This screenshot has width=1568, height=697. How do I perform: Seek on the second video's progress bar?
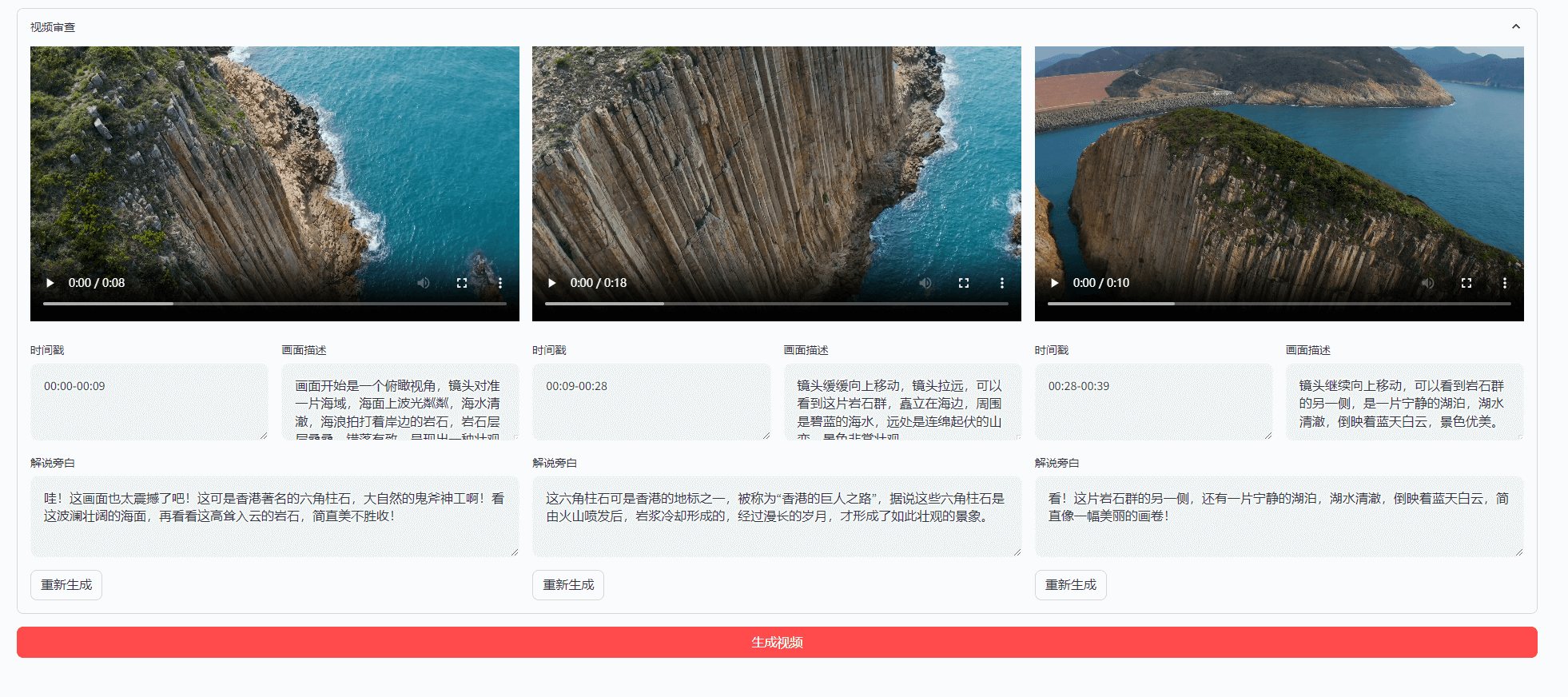[x=776, y=304]
